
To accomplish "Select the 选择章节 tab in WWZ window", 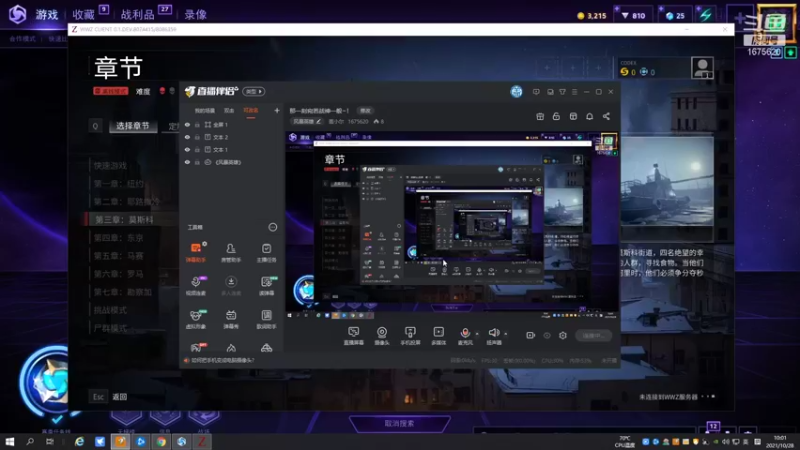I will coord(132,126).
